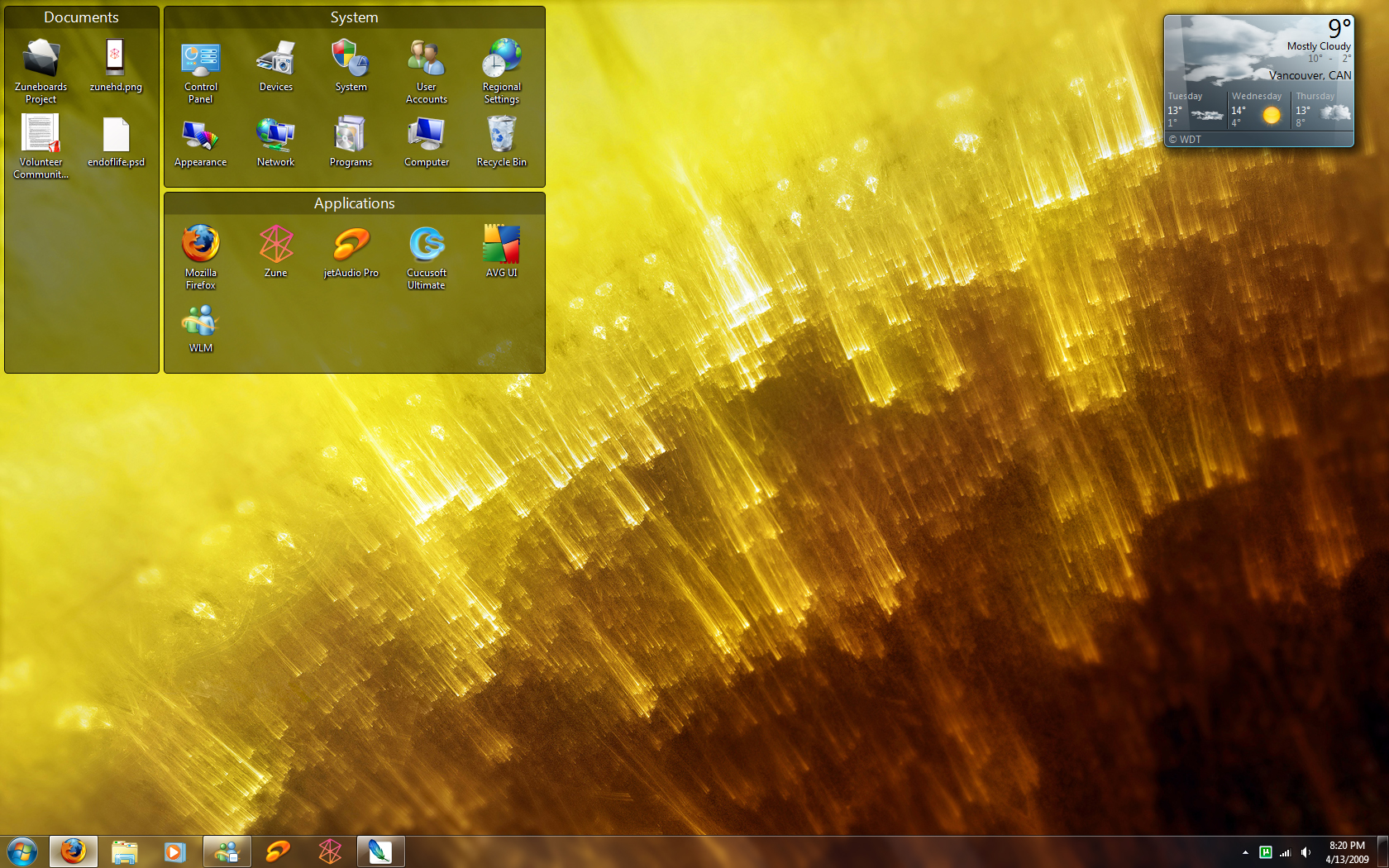
Task: Open AVG UI
Action: tap(502, 251)
